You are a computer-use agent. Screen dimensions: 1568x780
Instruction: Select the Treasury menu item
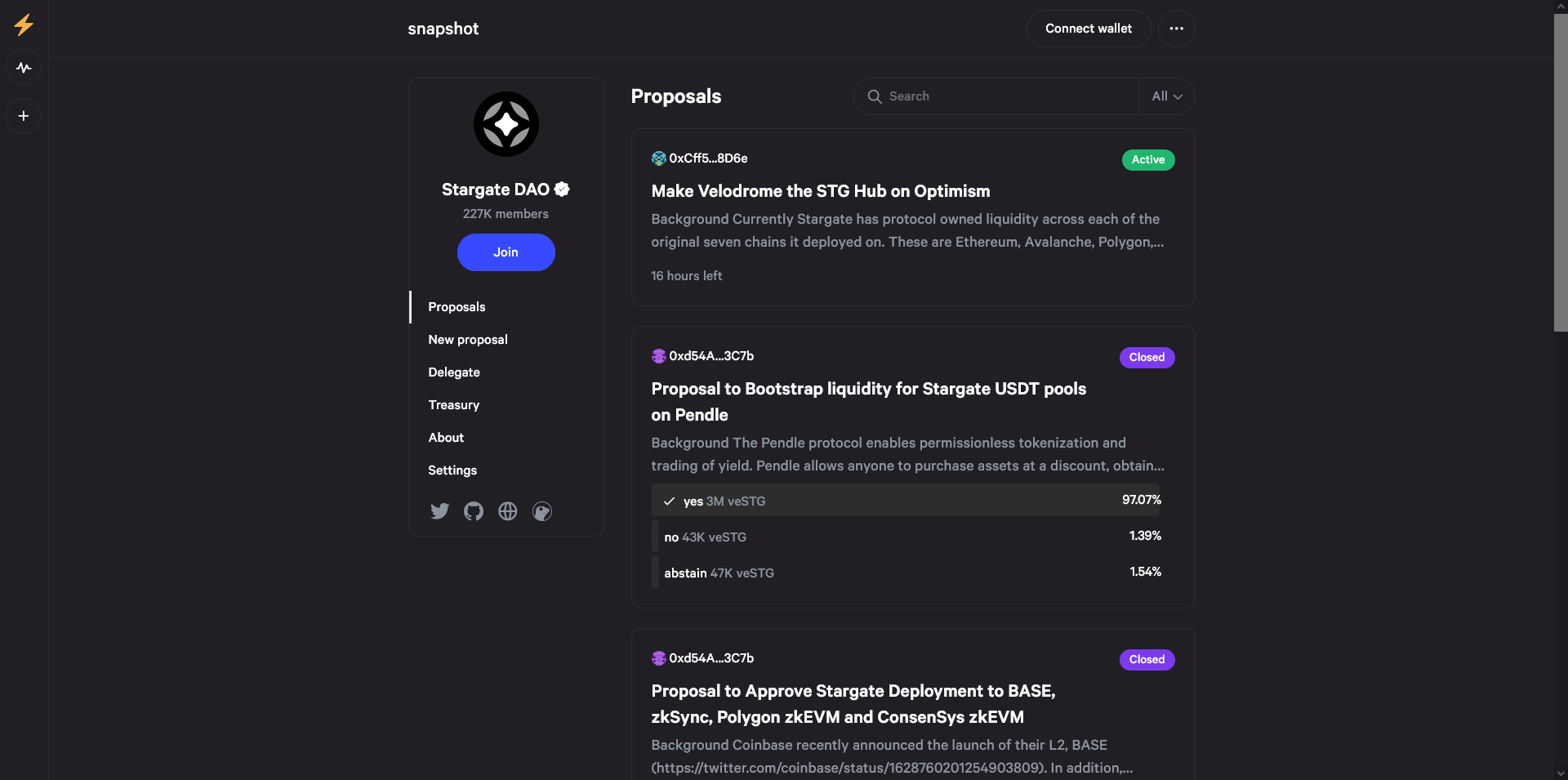453,405
